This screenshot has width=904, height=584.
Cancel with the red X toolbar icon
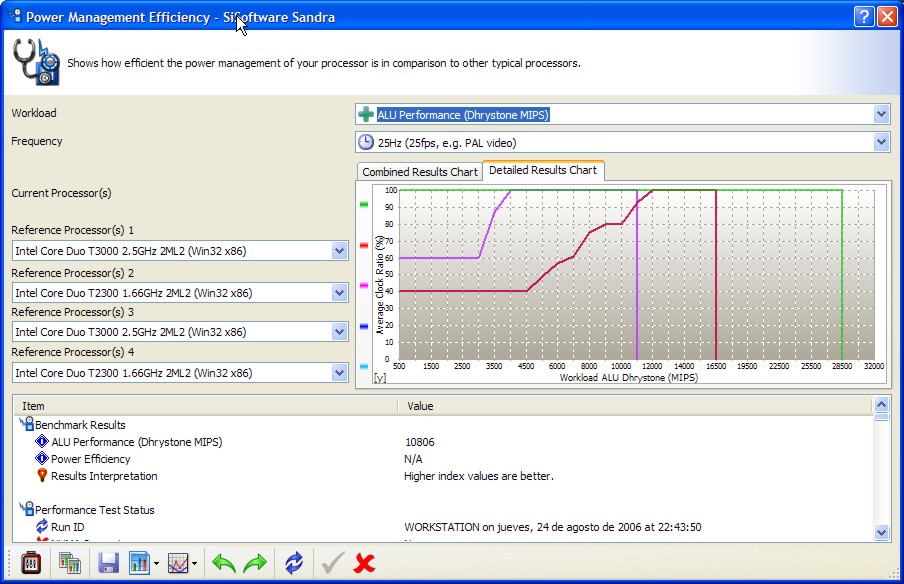coord(364,563)
